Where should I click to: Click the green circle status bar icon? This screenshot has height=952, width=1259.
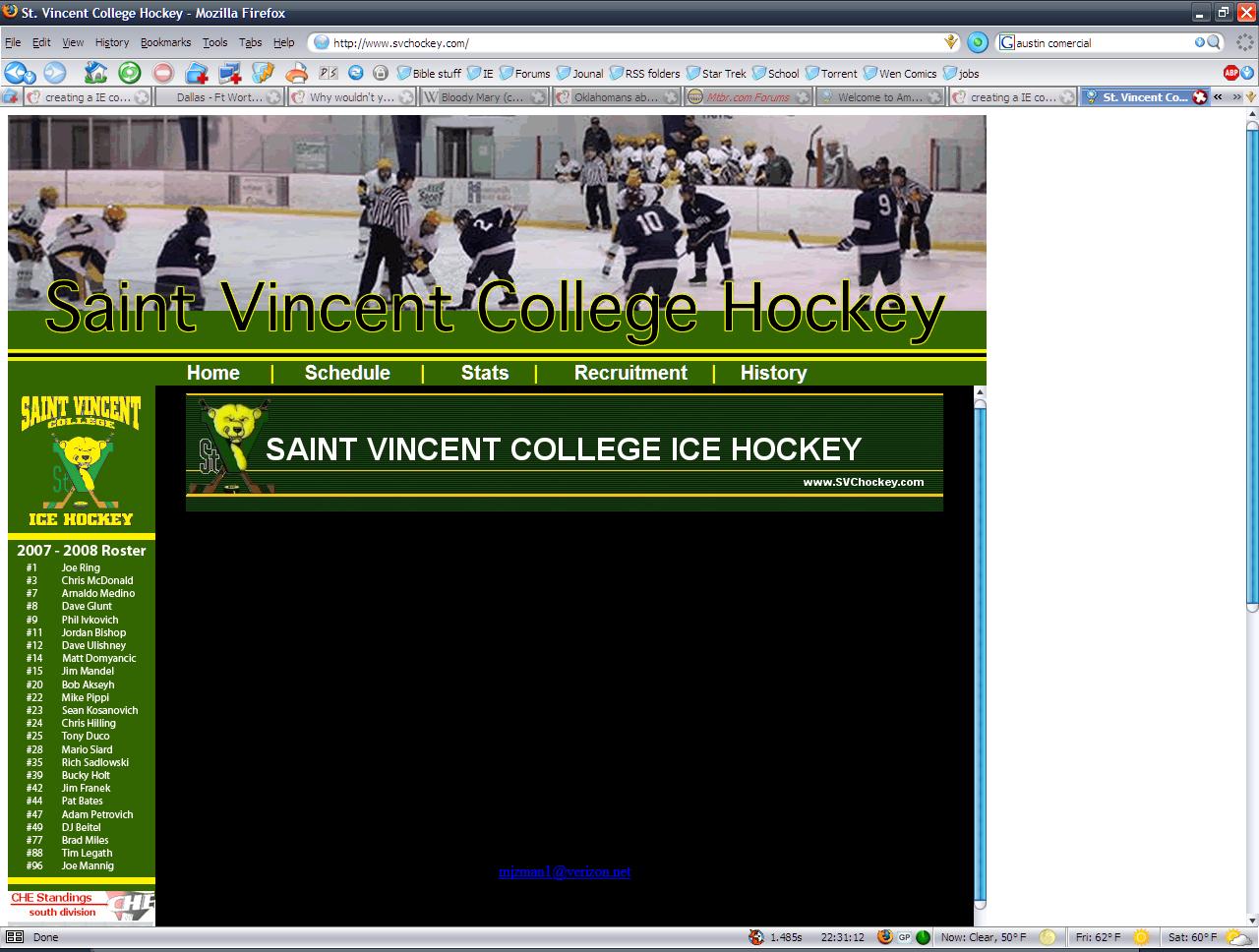coord(924,937)
